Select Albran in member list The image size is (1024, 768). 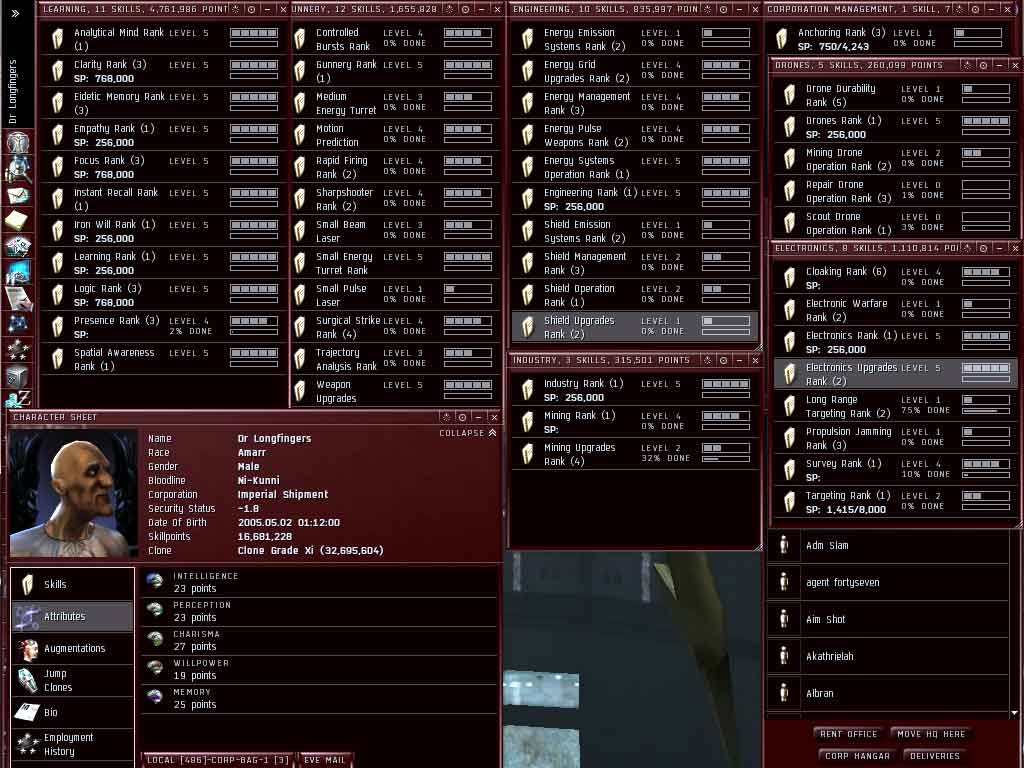[888, 693]
